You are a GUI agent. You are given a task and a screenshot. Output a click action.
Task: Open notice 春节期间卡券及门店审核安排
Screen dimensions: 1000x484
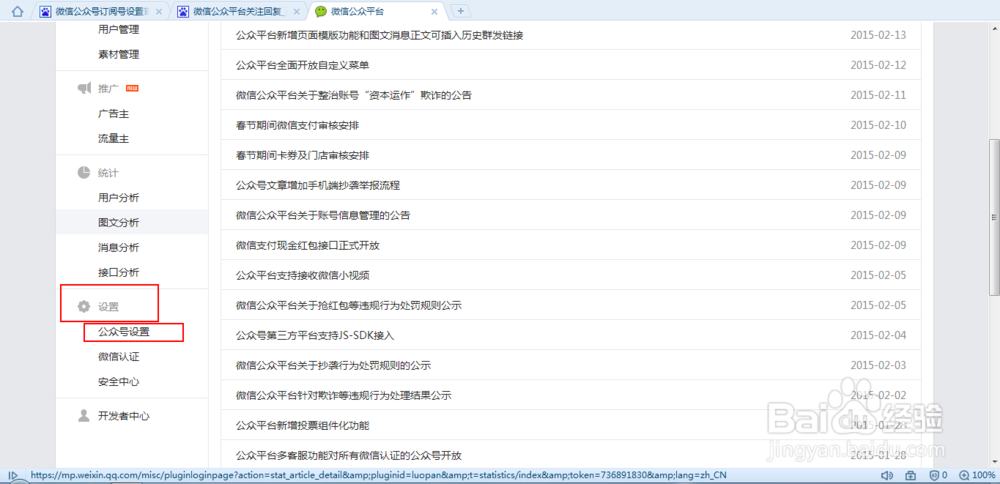(x=302, y=155)
